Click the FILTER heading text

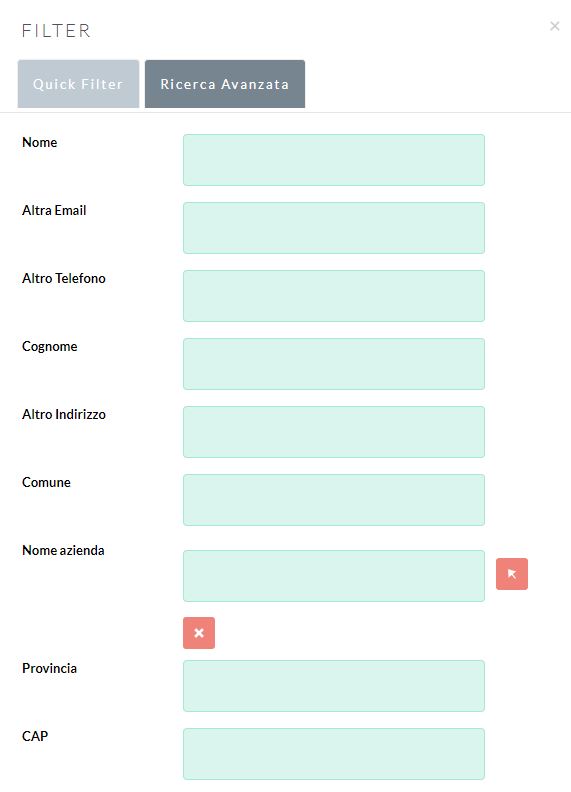(56, 31)
